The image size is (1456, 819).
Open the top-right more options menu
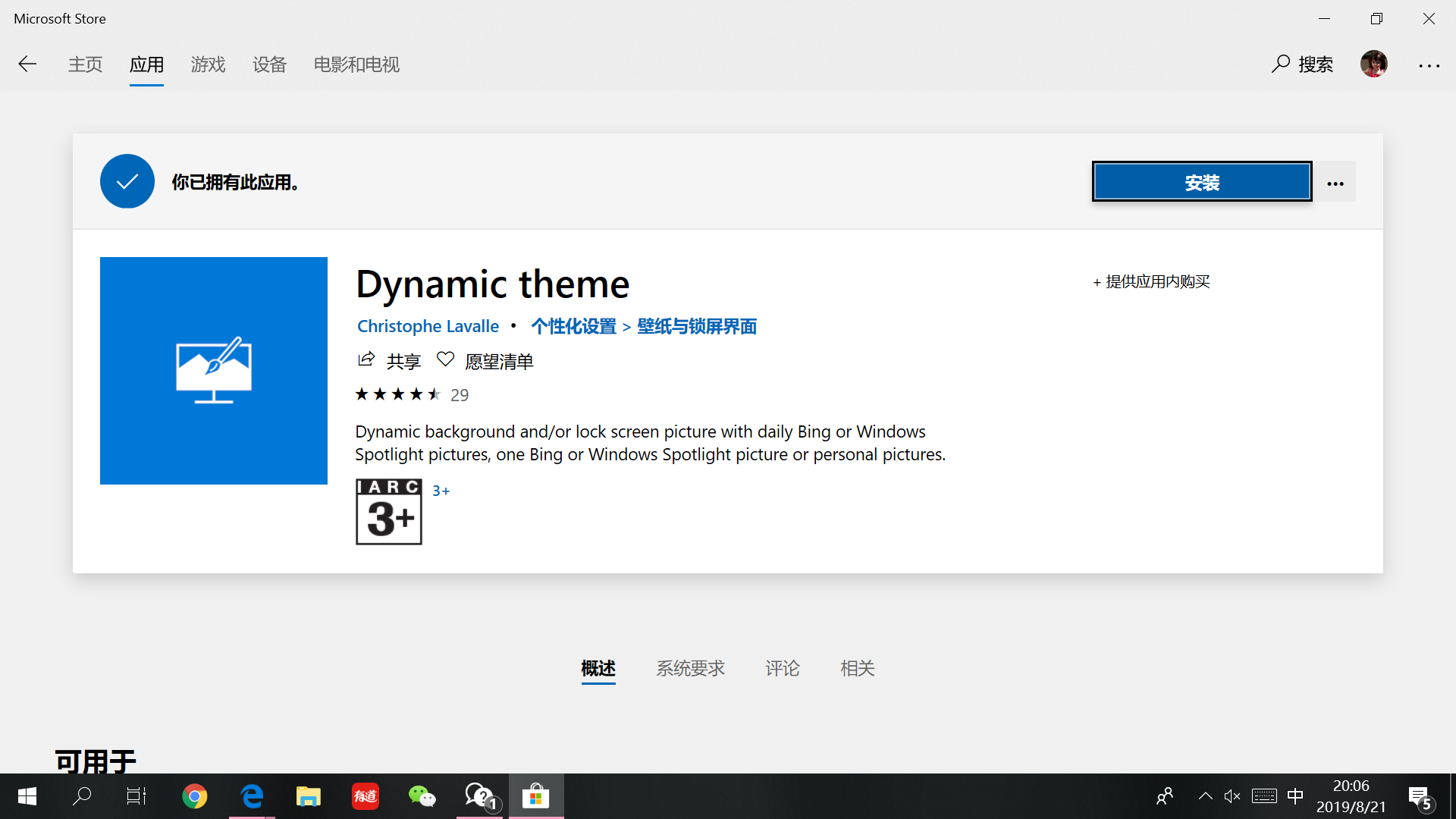click(x=1429, y=66)
